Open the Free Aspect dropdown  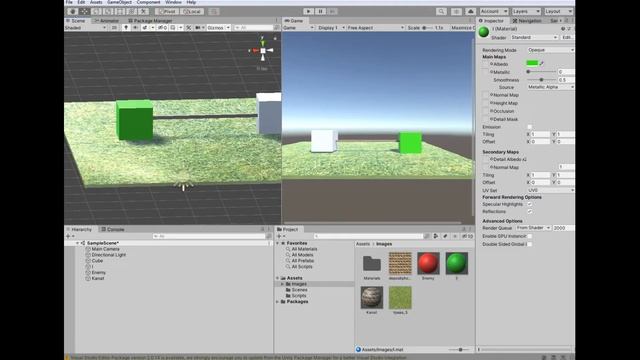376,27
